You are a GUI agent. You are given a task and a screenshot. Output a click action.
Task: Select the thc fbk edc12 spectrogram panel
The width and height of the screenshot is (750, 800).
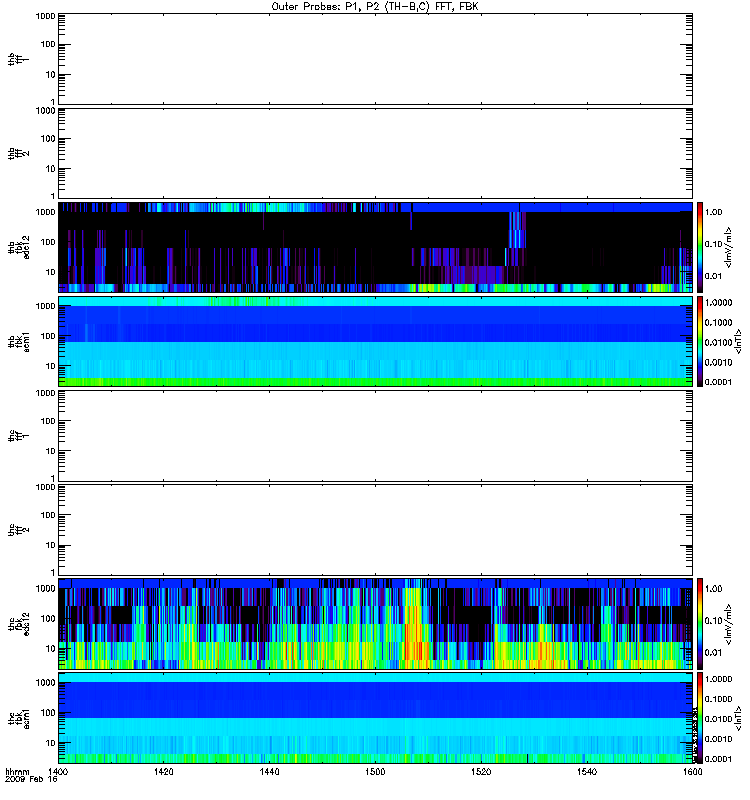point(376,623)
